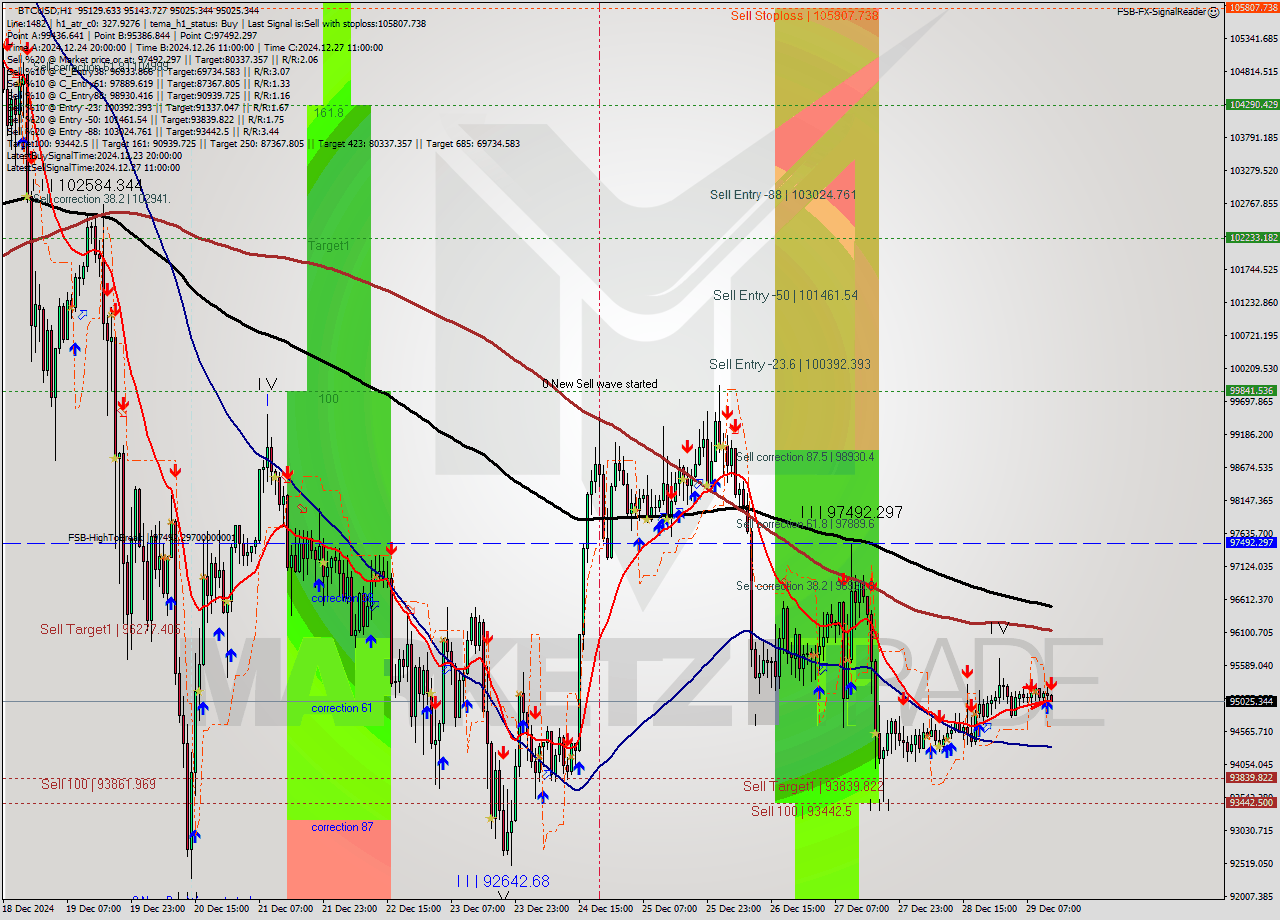This screenshot has width=1280, height=920.
Task: Select the 96100.705 price scale value
Action: (x=1252, y=632)
